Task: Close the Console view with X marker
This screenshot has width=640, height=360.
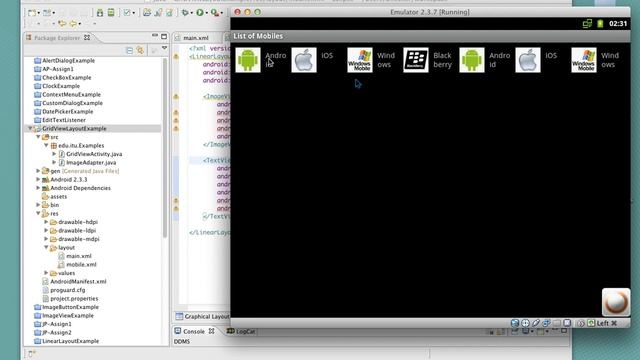Action: (x=211, y=331)
